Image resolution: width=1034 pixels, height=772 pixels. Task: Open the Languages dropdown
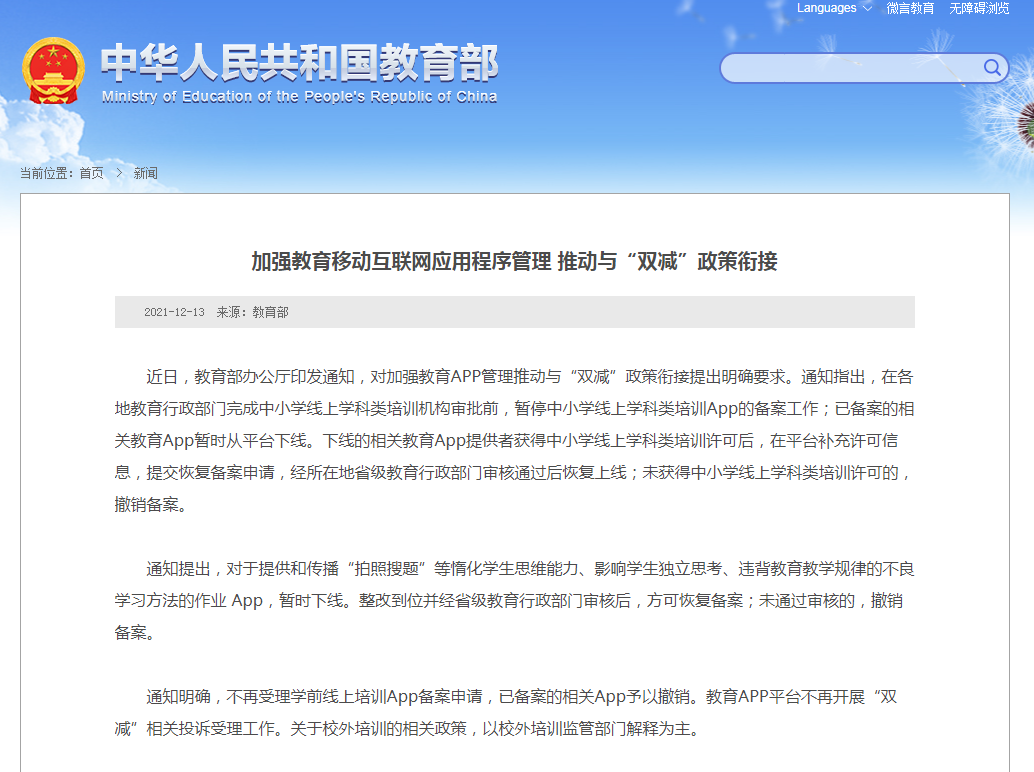pos(834,8)
